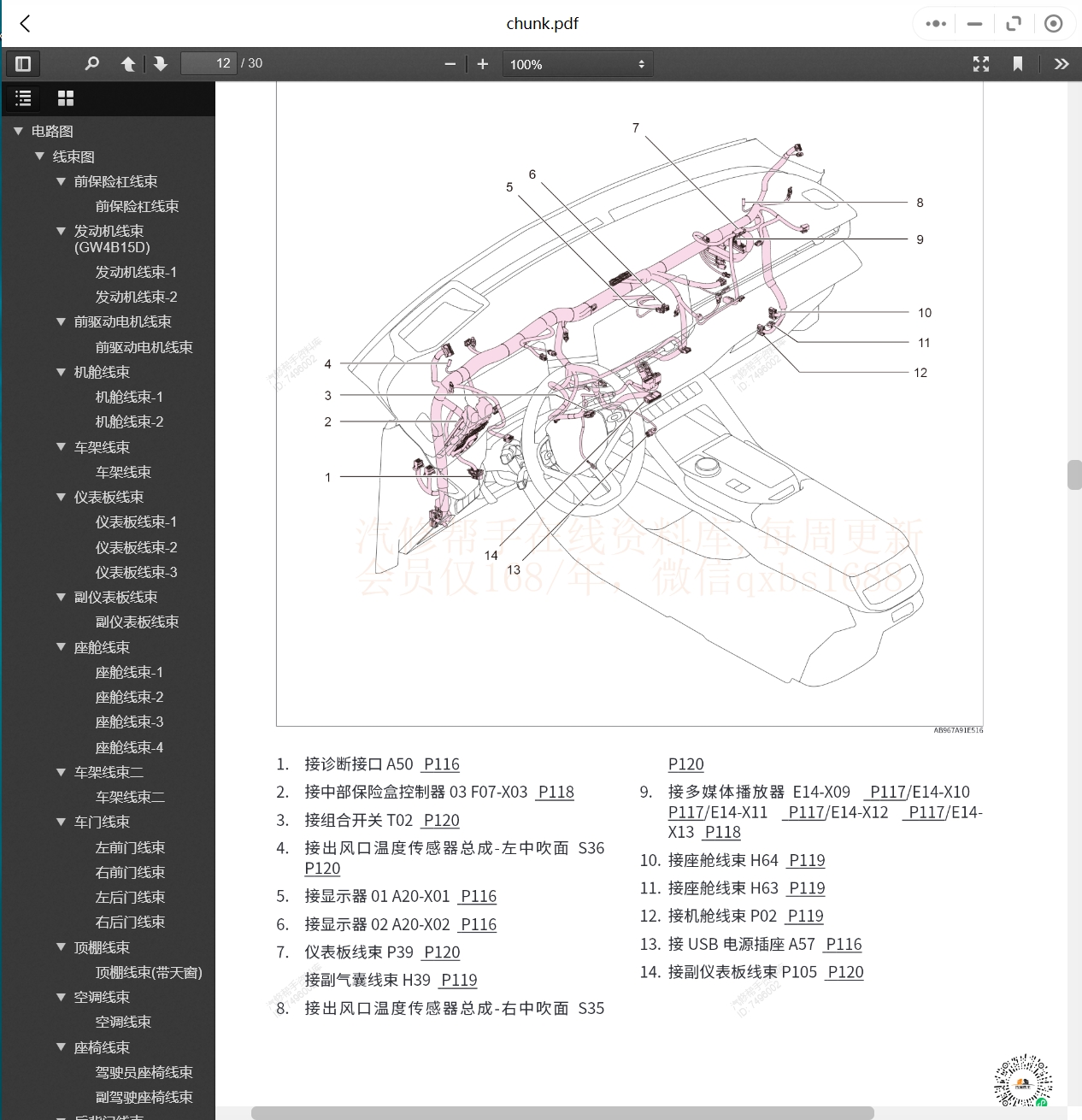Zoom out of the document
The height and width of the screenshot is (1120, 1082).
[450, 63]
